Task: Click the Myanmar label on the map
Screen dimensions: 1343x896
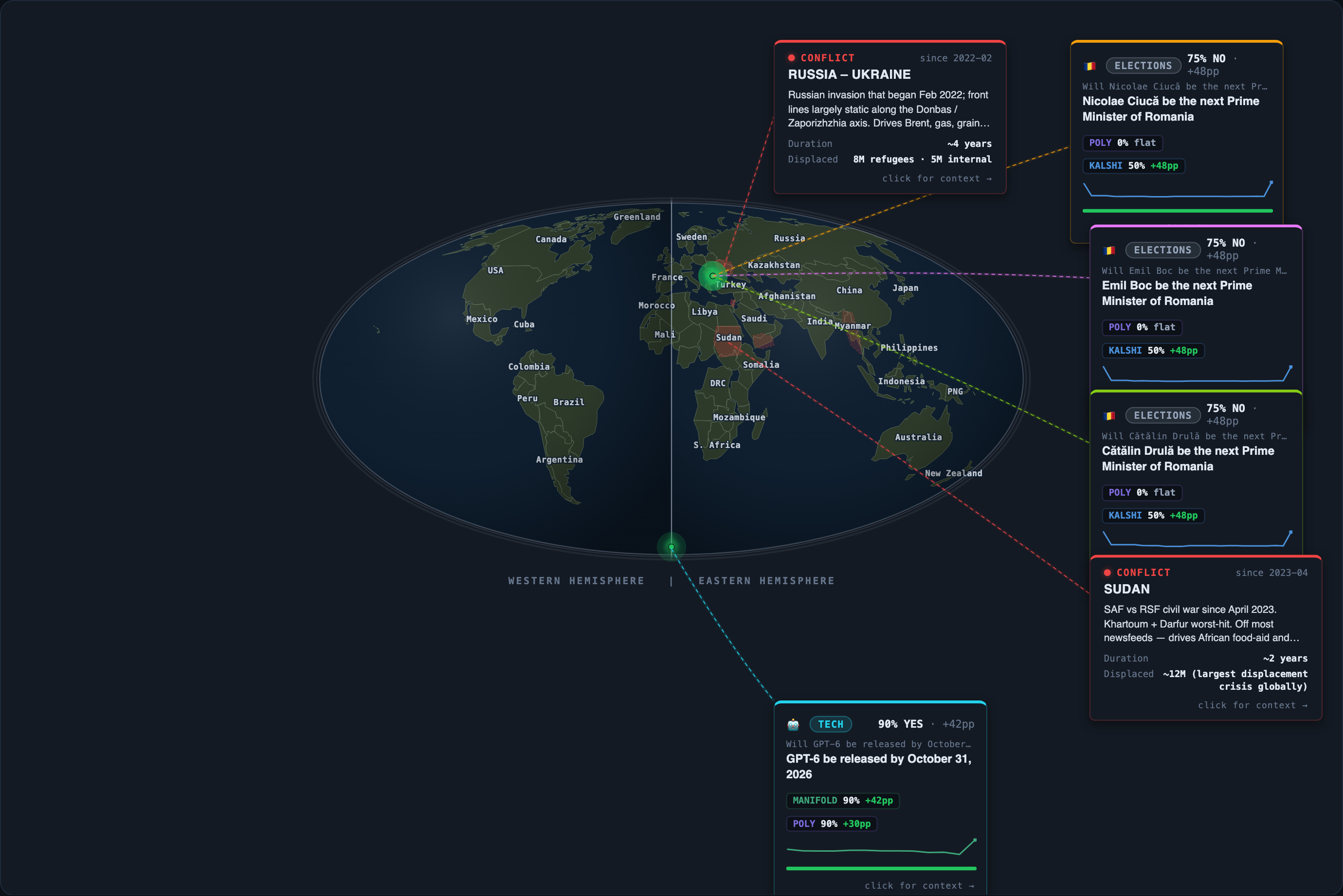Action: [853, 326]
